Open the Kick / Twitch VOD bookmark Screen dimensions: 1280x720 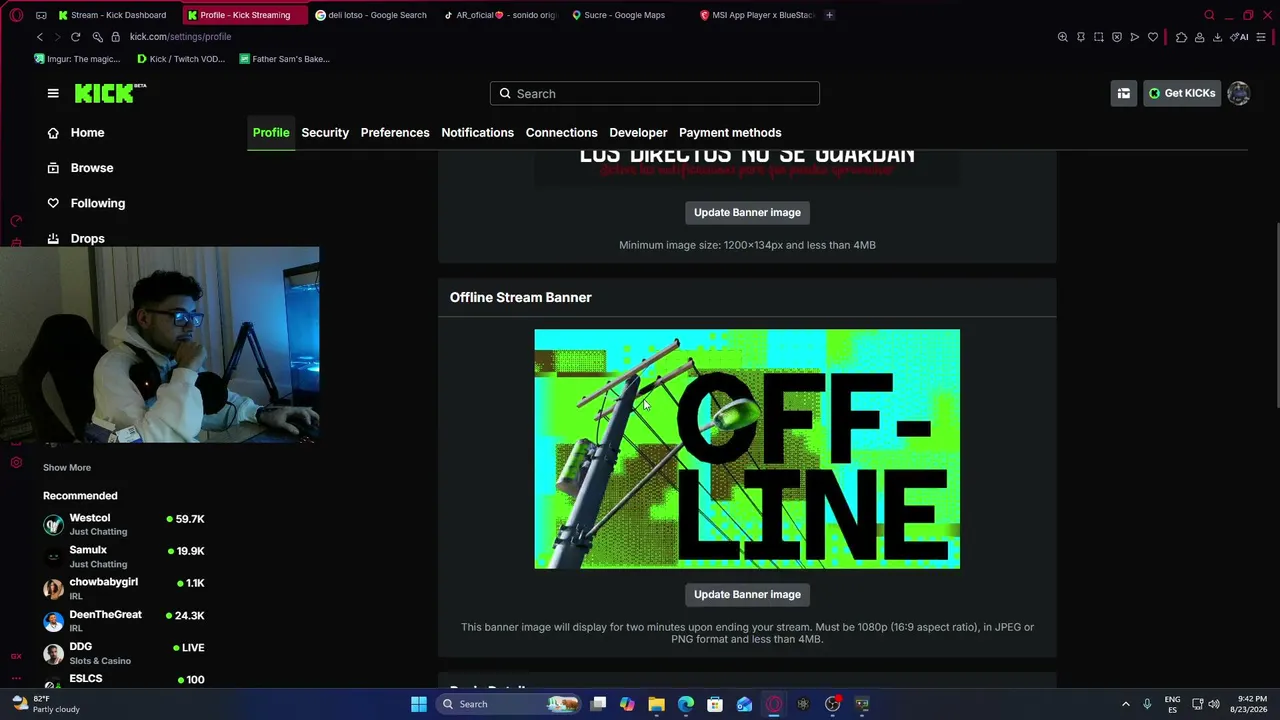pyautogui.click(x=181, y=59)
